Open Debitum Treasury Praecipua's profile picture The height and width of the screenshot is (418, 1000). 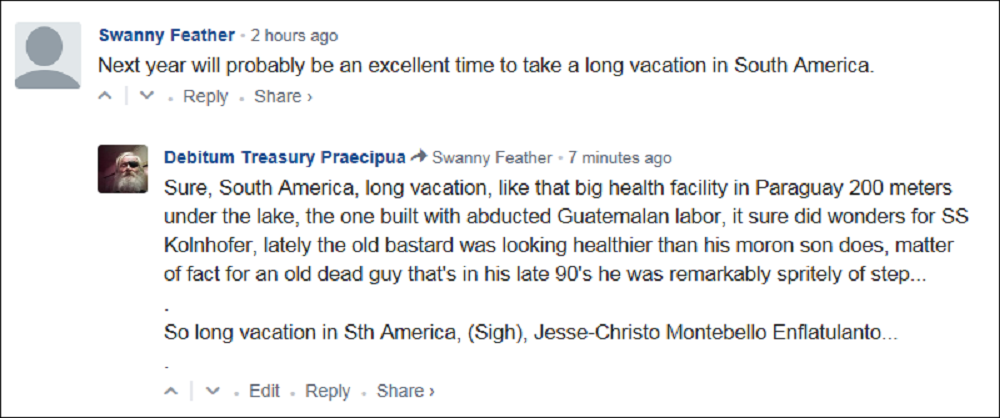(x=123, y=168)
